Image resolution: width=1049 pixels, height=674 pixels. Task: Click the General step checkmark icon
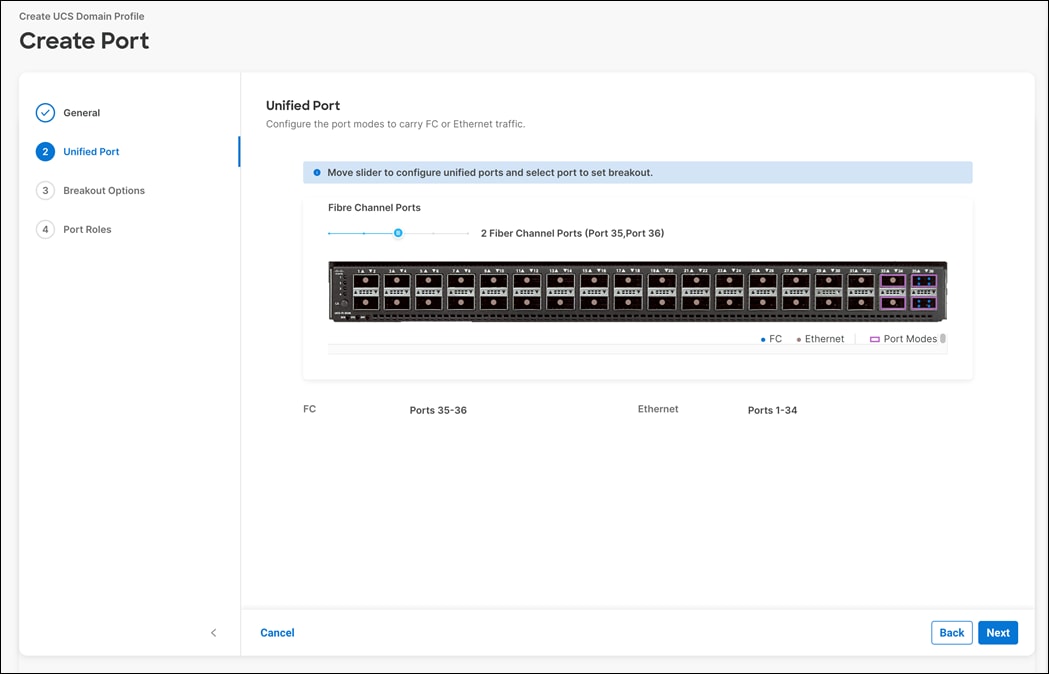[x=45, y=113]
